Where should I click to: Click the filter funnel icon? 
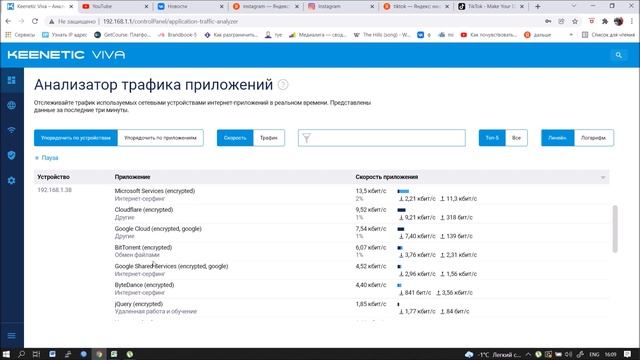point(307,138)
